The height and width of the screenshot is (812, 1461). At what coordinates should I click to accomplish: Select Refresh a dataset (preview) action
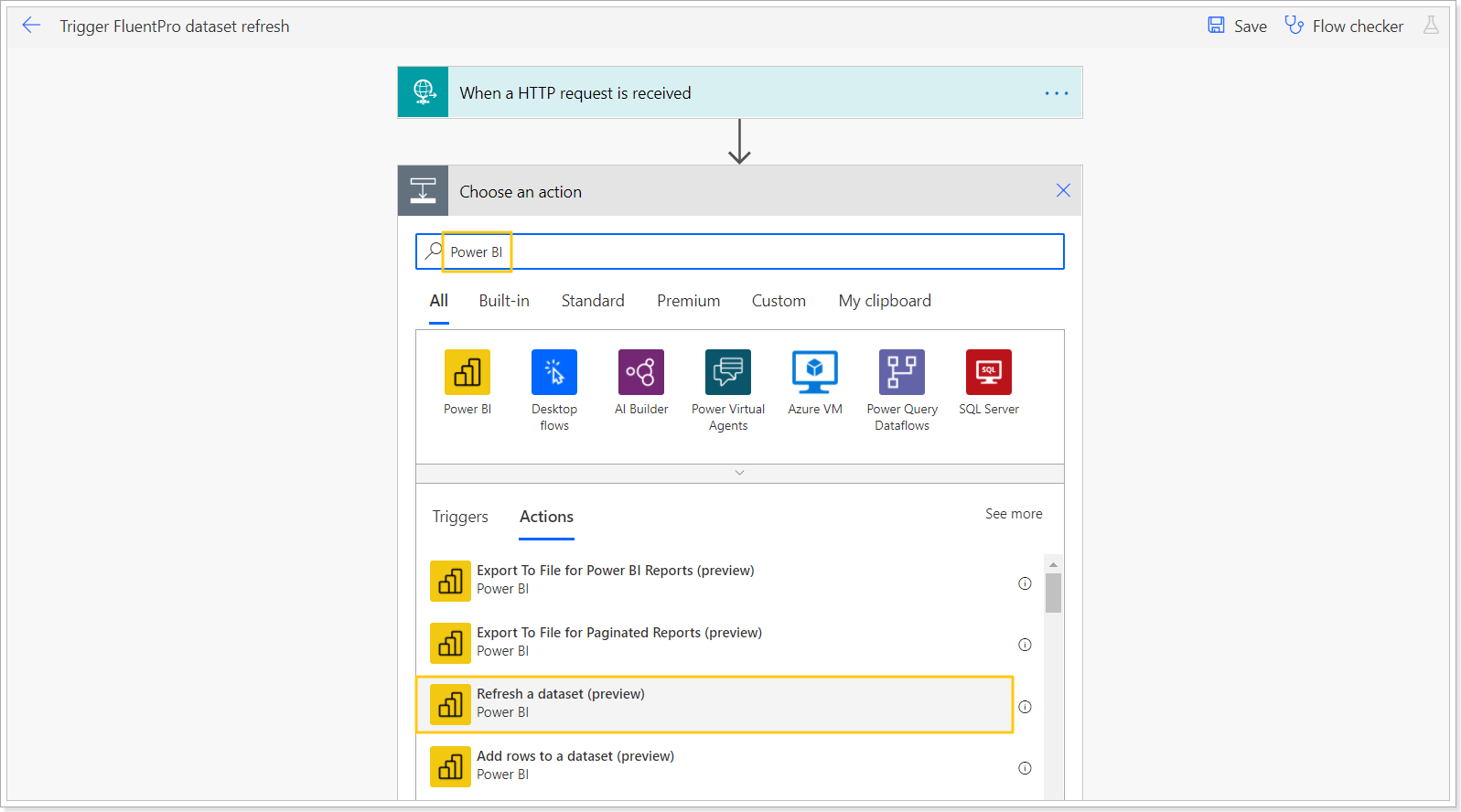coord(714,704)
